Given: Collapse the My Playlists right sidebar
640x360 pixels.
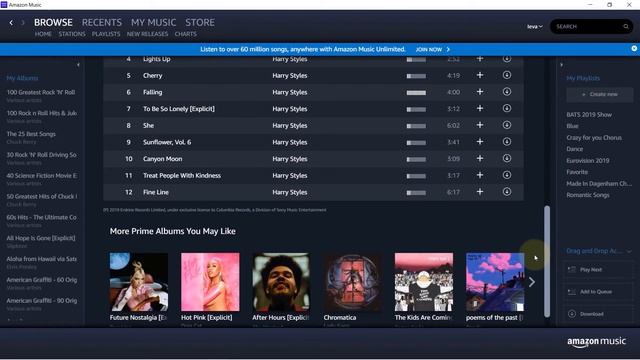Looking at the screenshot, I should [562, 65].
